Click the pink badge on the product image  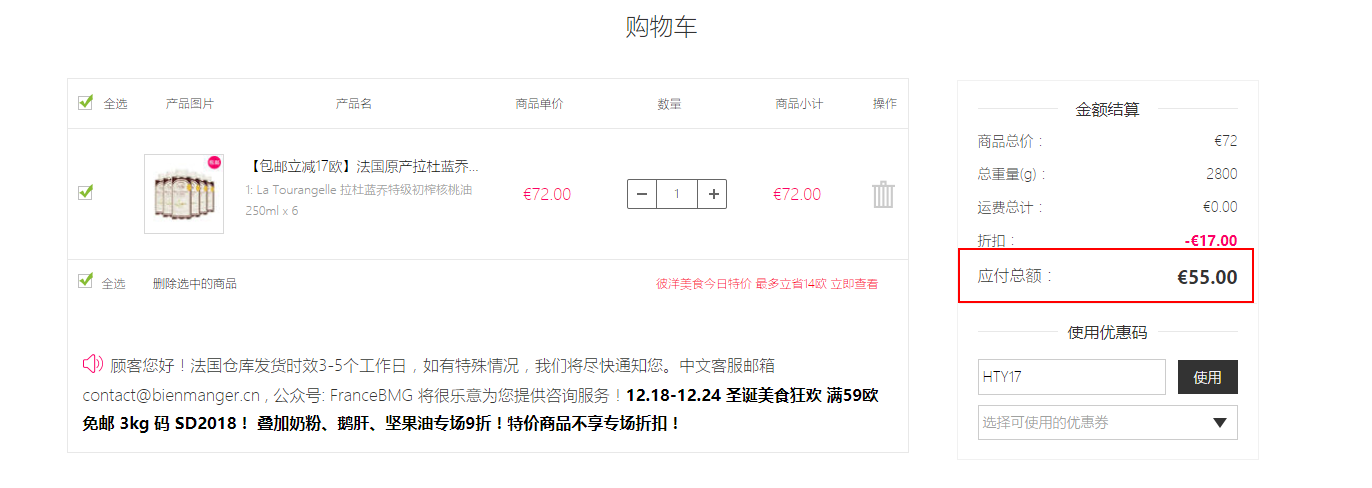[214, 162]
